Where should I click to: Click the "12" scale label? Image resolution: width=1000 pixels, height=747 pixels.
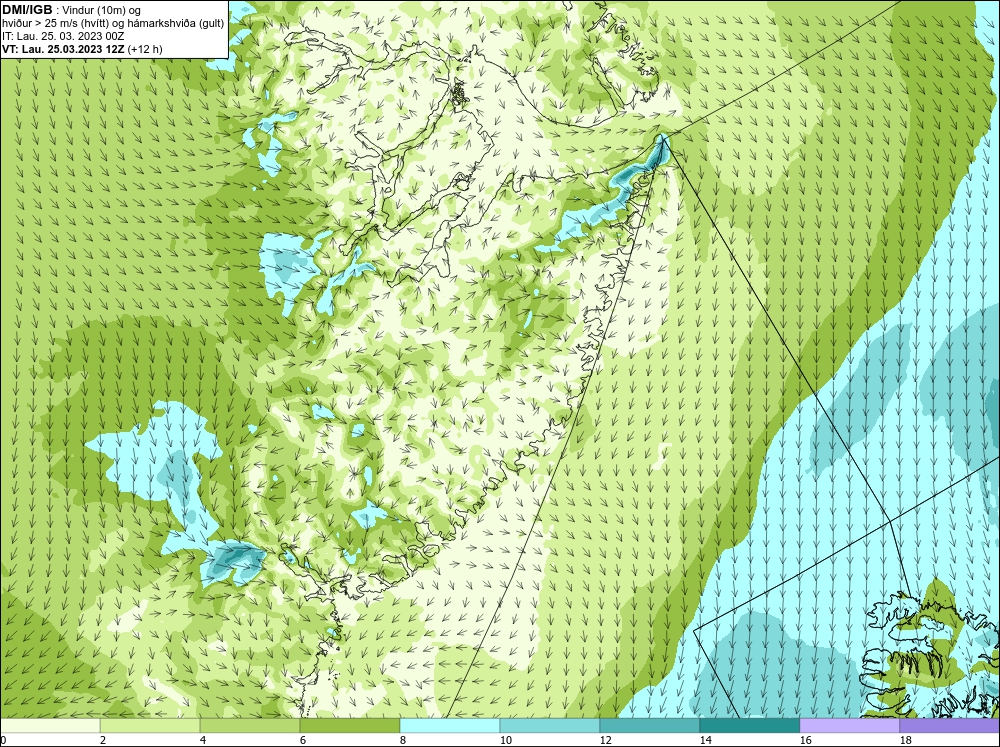tap(605, 740)
